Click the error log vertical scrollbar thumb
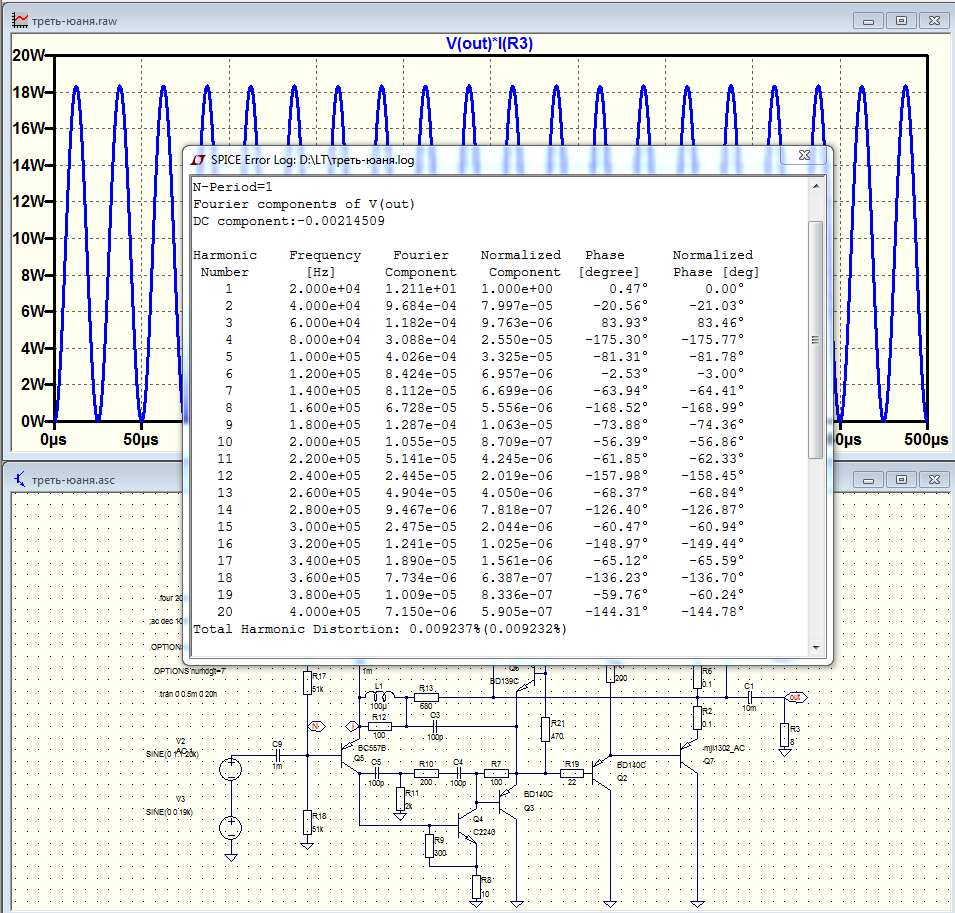The height and width of the screenshot is (913, 955). point(815,340)
